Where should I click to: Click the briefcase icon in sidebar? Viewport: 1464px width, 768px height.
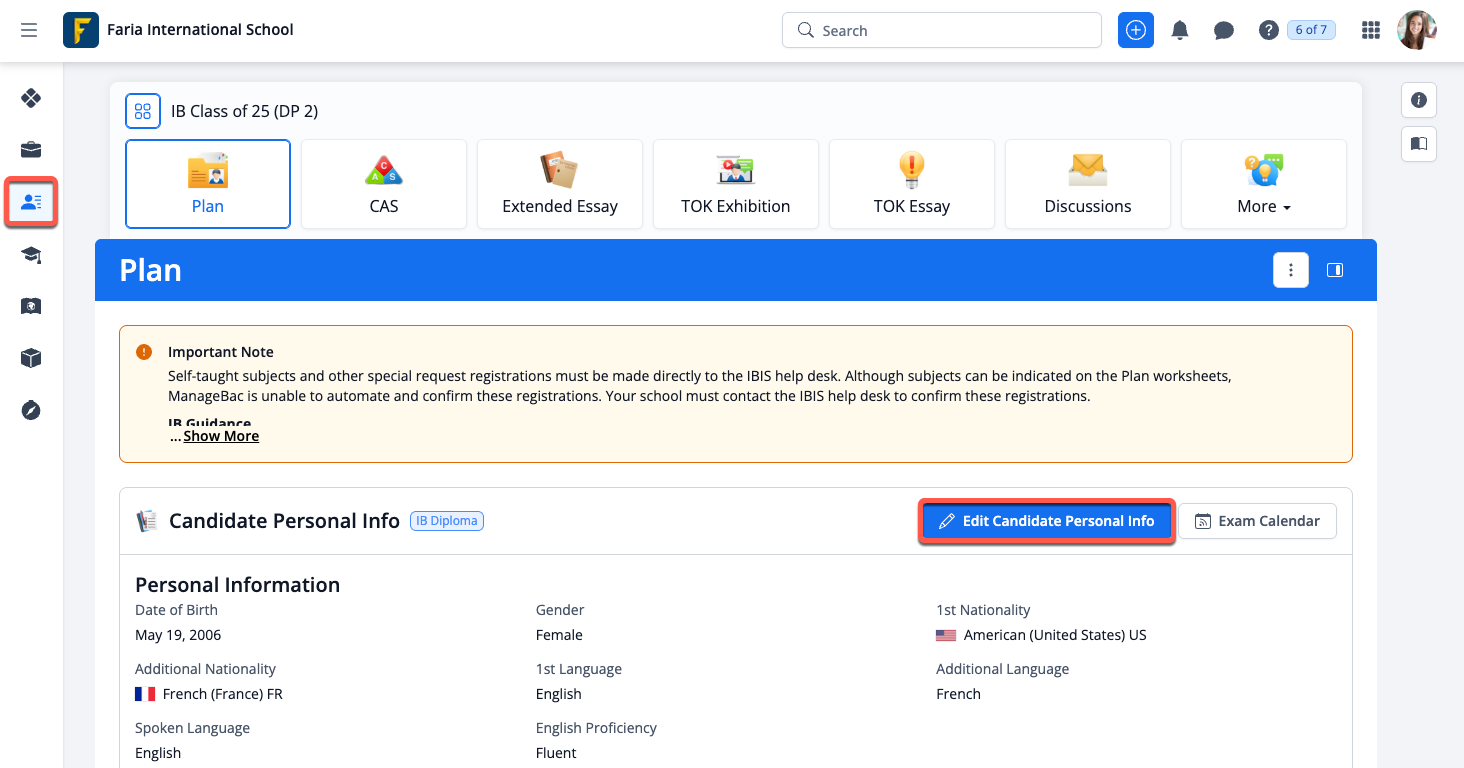tap(31, 150)
